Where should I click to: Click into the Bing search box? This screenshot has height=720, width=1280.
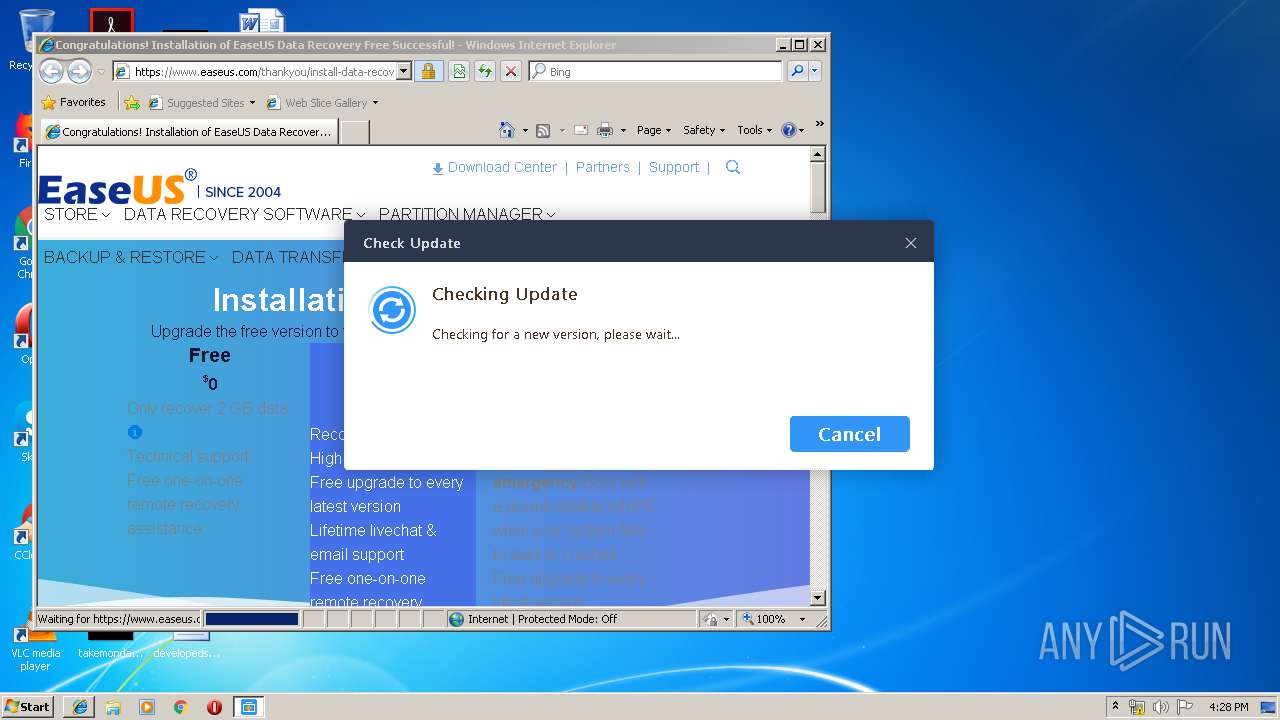(x=656, y=71)
